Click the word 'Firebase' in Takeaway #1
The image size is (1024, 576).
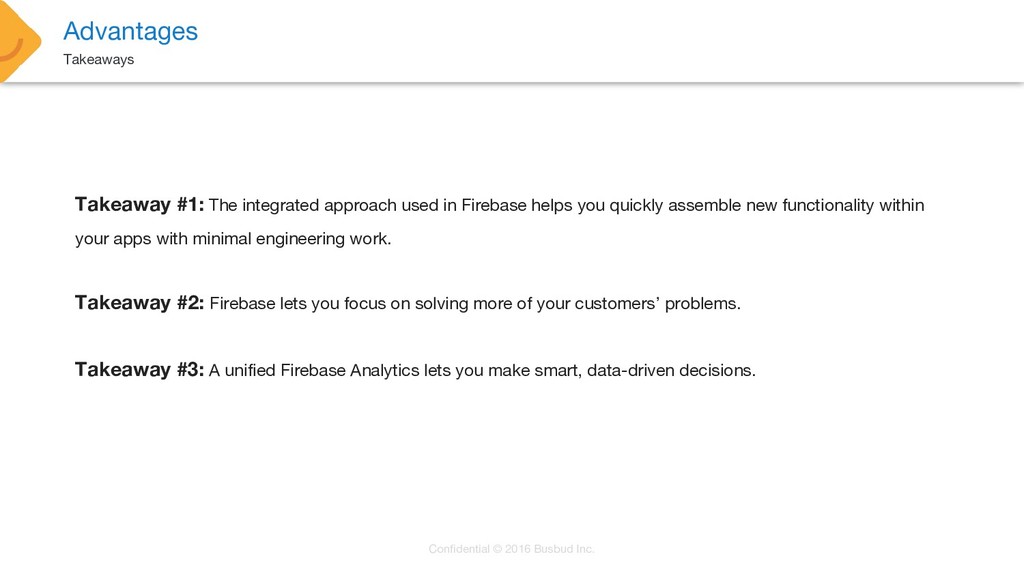pos(494,205)
